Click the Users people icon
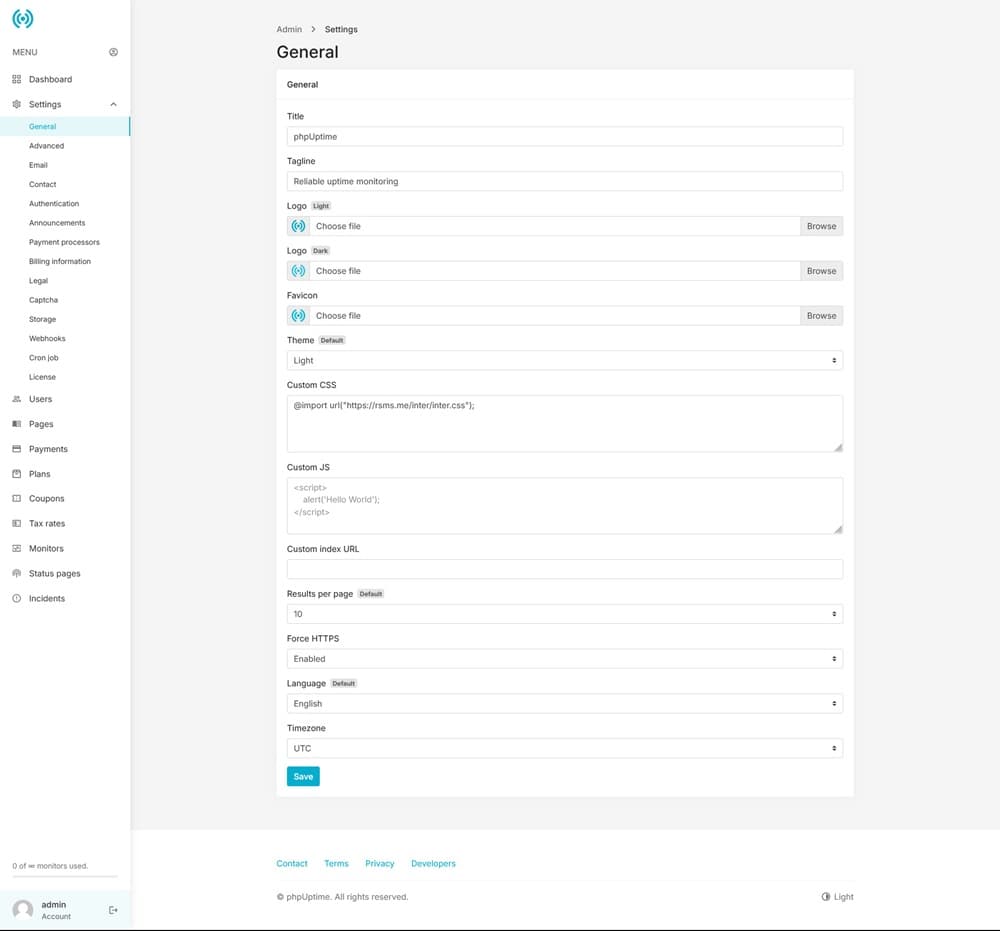This screenshot has height=931, width=1000. coord(17,399)
